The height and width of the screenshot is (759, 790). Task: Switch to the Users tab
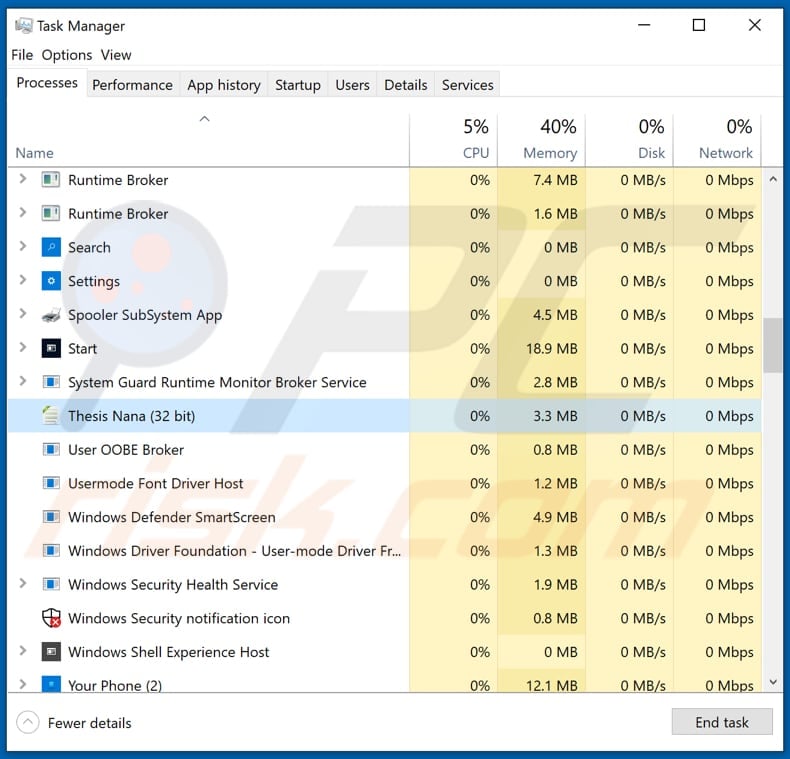(352, 85)
